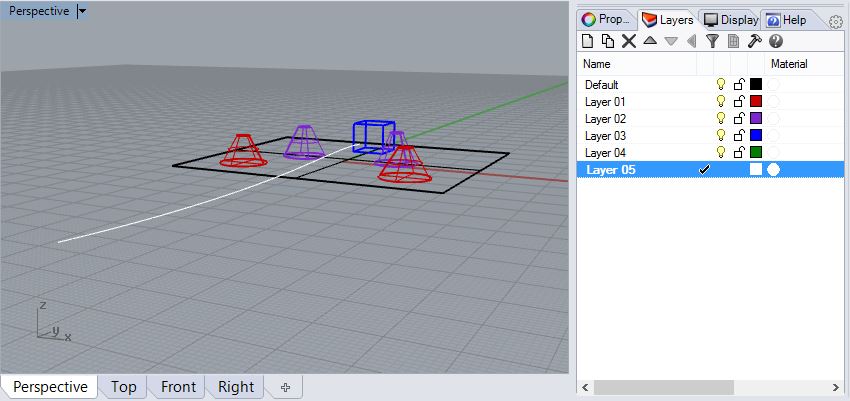Change the red color swatch of Layer 01
The image size is (850, 401).
(756, 101)
